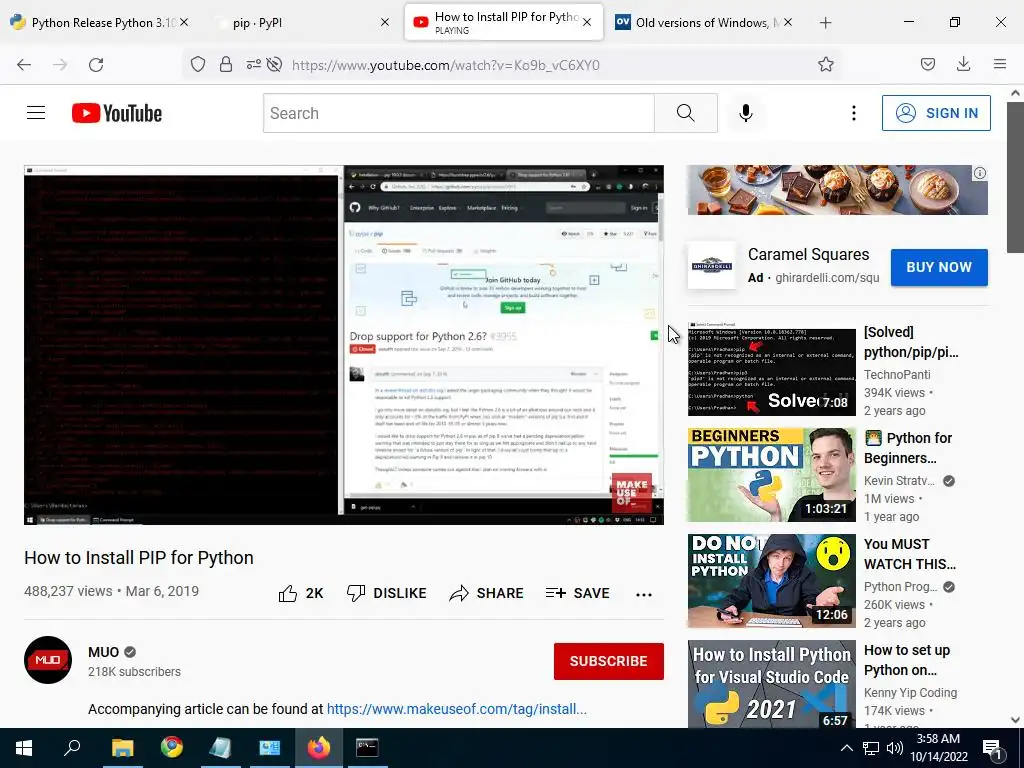Open more actions under the video

coord(644,594)
